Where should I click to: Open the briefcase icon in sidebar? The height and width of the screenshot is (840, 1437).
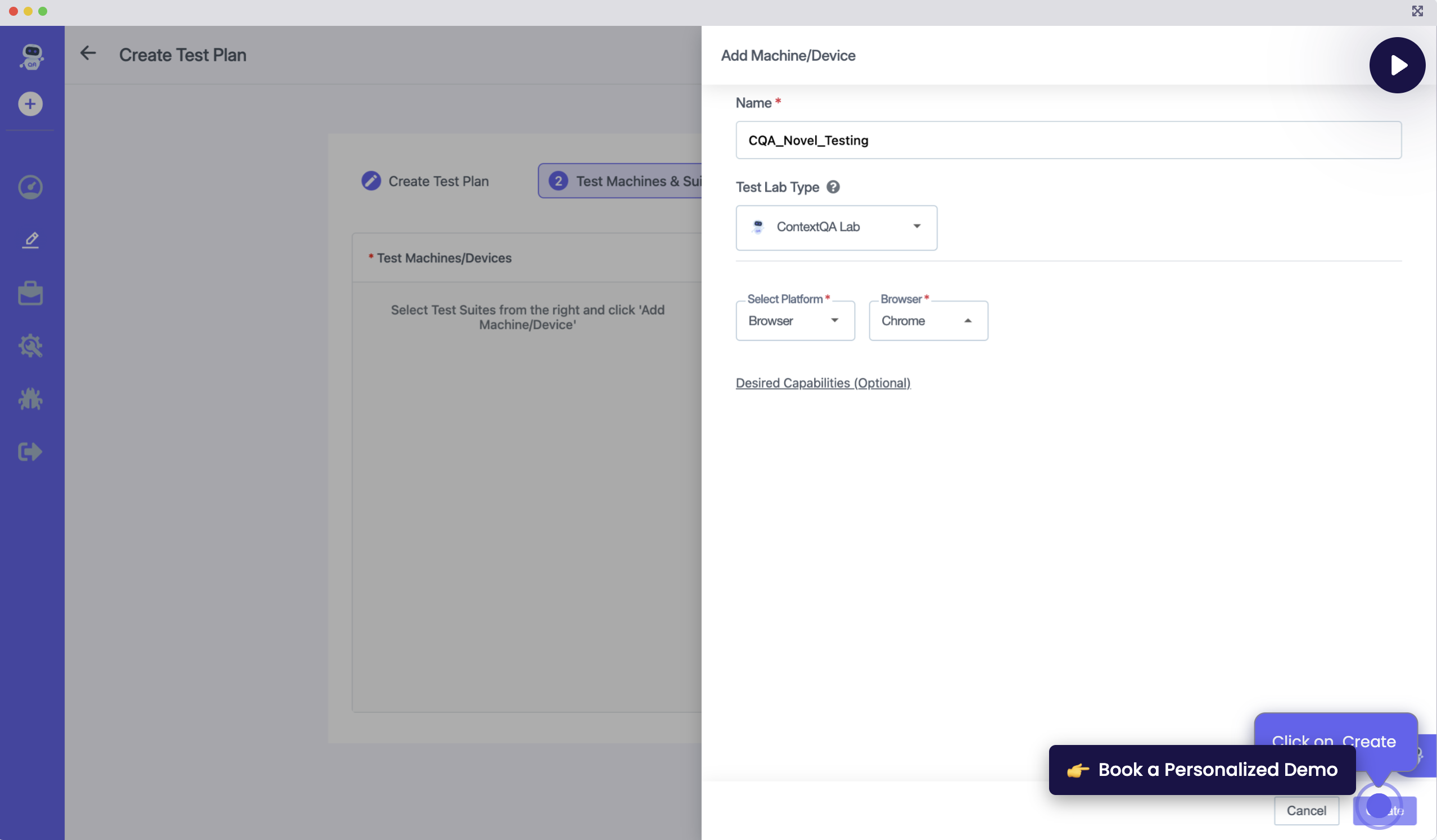[x=30, y=293]
